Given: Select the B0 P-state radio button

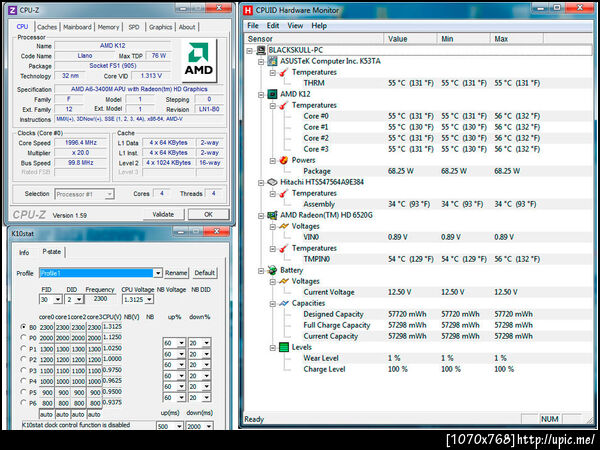Looking at the screenshot, I should click(x=23, y=327).
